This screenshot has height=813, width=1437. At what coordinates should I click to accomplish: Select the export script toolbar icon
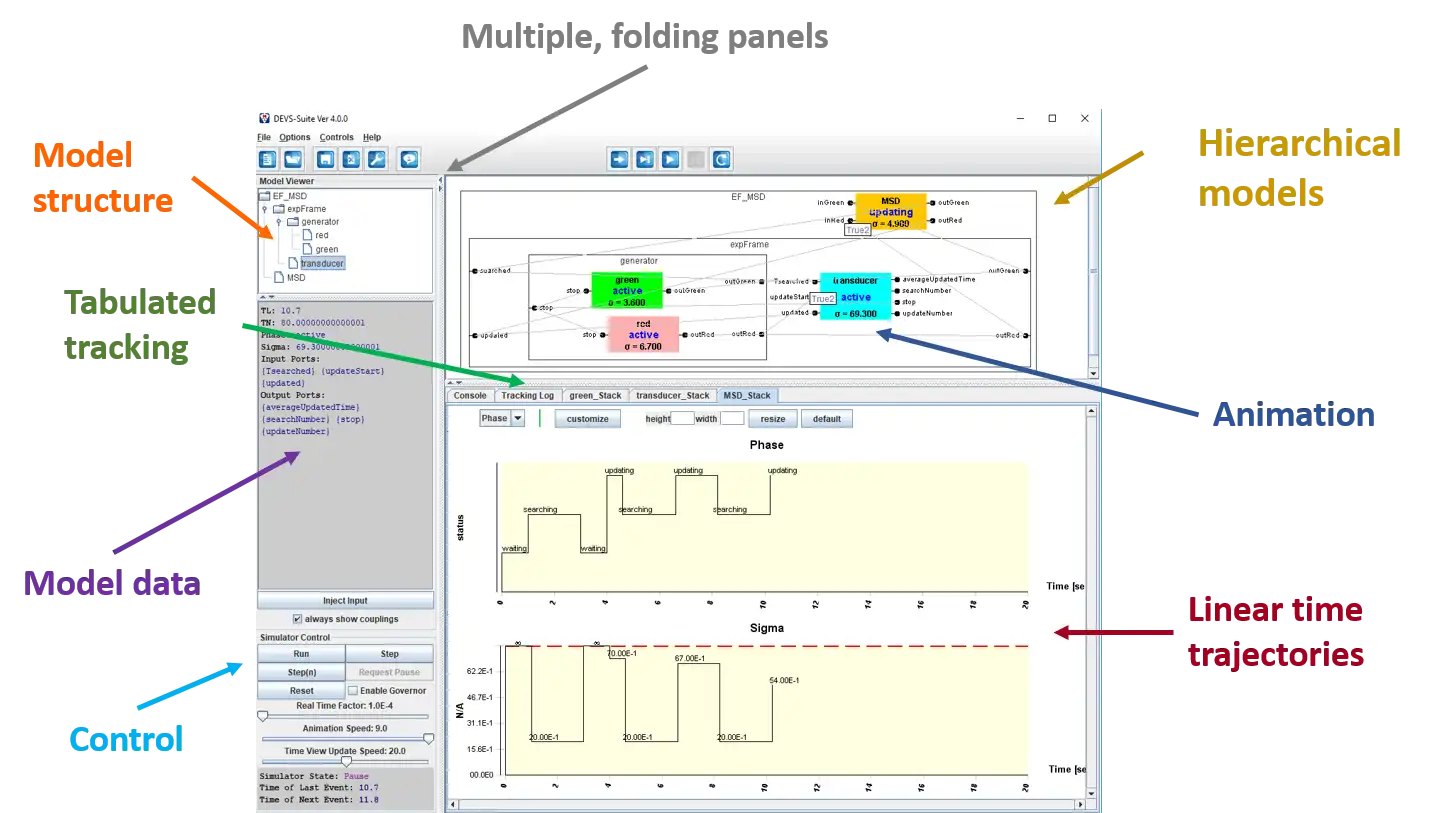pos(349,159)
